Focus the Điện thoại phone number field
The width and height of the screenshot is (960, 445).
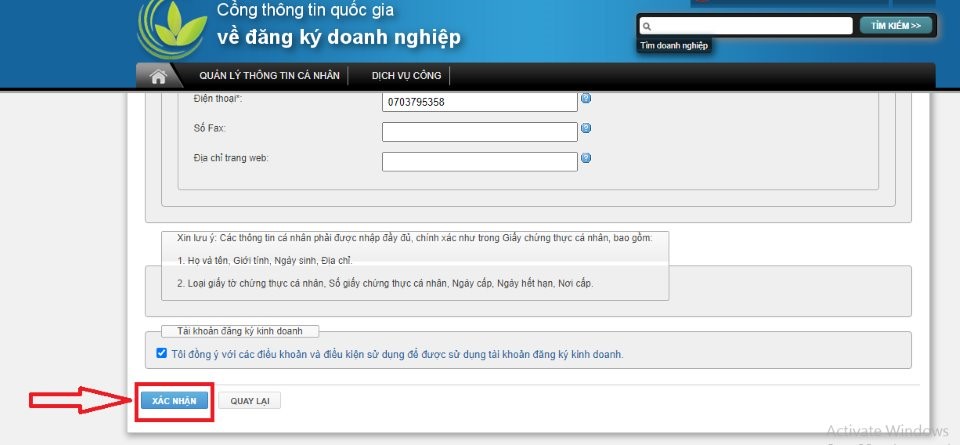click(479, 102)
